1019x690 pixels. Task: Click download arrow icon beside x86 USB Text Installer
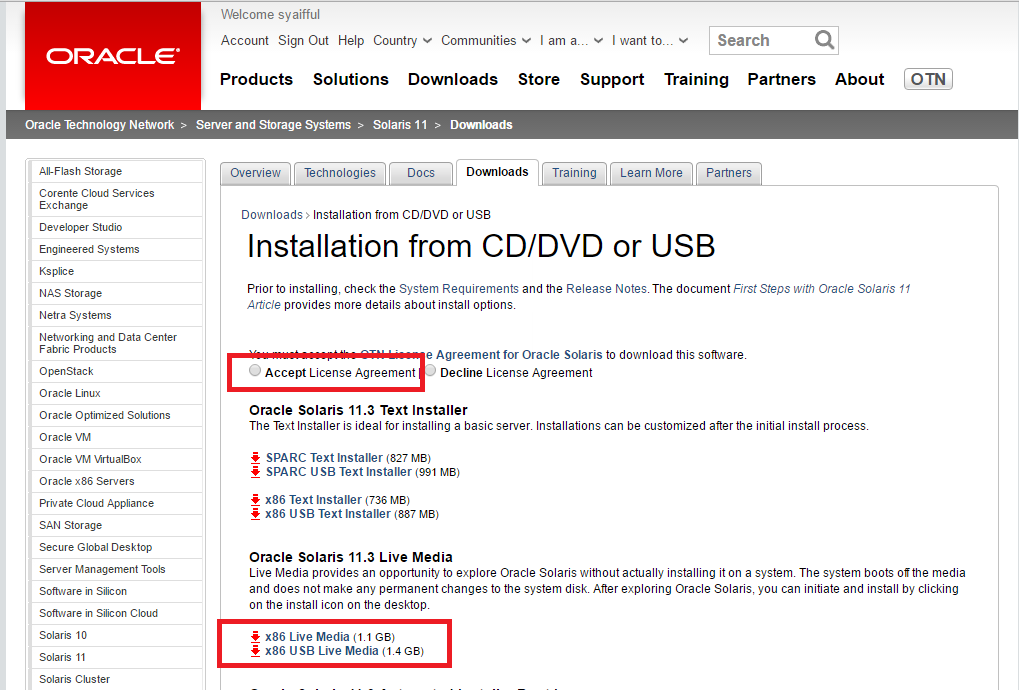pyautogui.click(x=255, y=515)
